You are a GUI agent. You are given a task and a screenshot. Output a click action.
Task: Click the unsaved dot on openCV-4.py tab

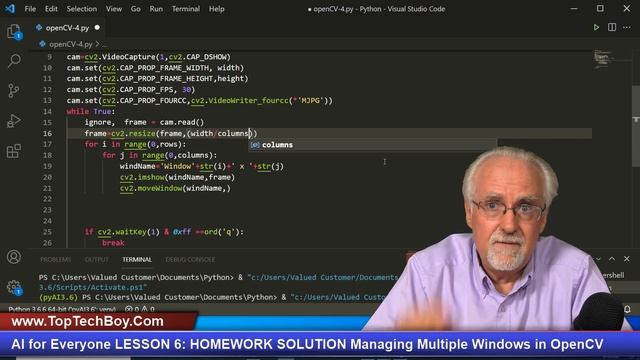(97, 28)
